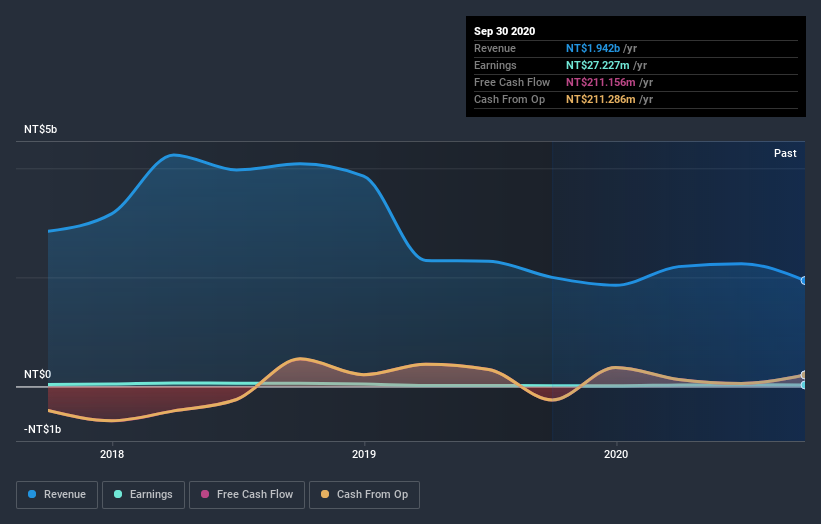This screenshot has width=821, height=524.
Task: Click the -NT$1b y-axis label
Action: point(42,429)
